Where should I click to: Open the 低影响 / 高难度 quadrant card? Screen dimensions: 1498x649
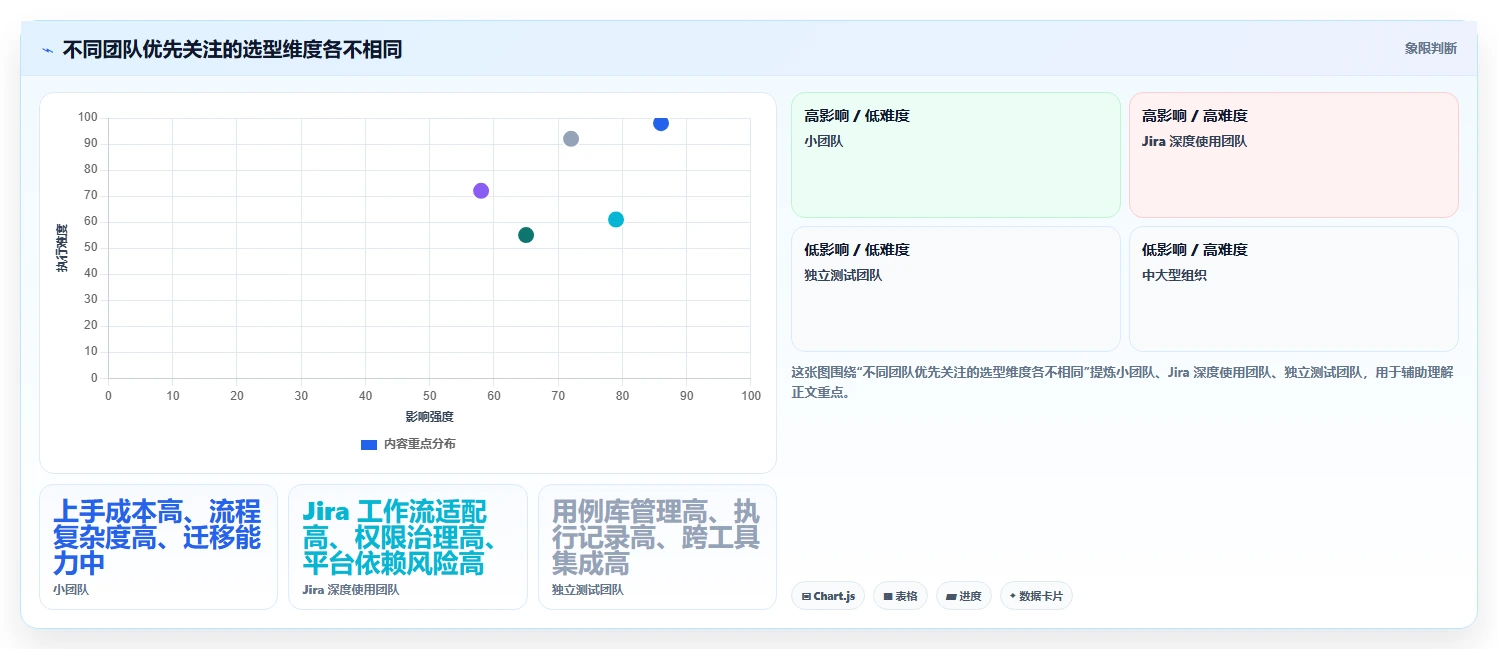(1294, 289)
